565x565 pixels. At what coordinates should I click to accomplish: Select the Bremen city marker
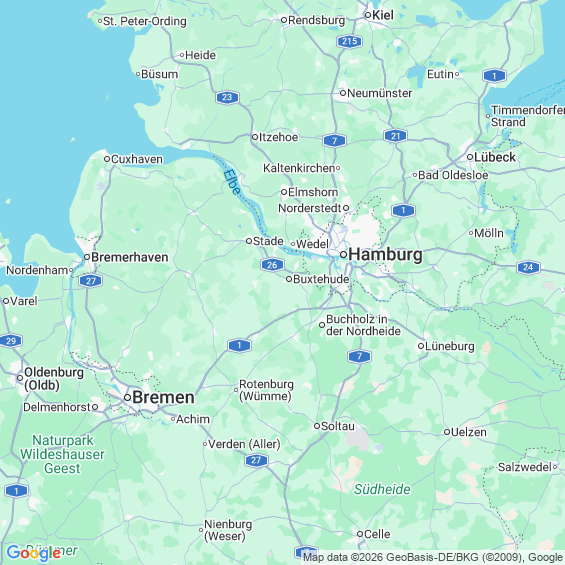pyautogui.click(x=127, y=397)
